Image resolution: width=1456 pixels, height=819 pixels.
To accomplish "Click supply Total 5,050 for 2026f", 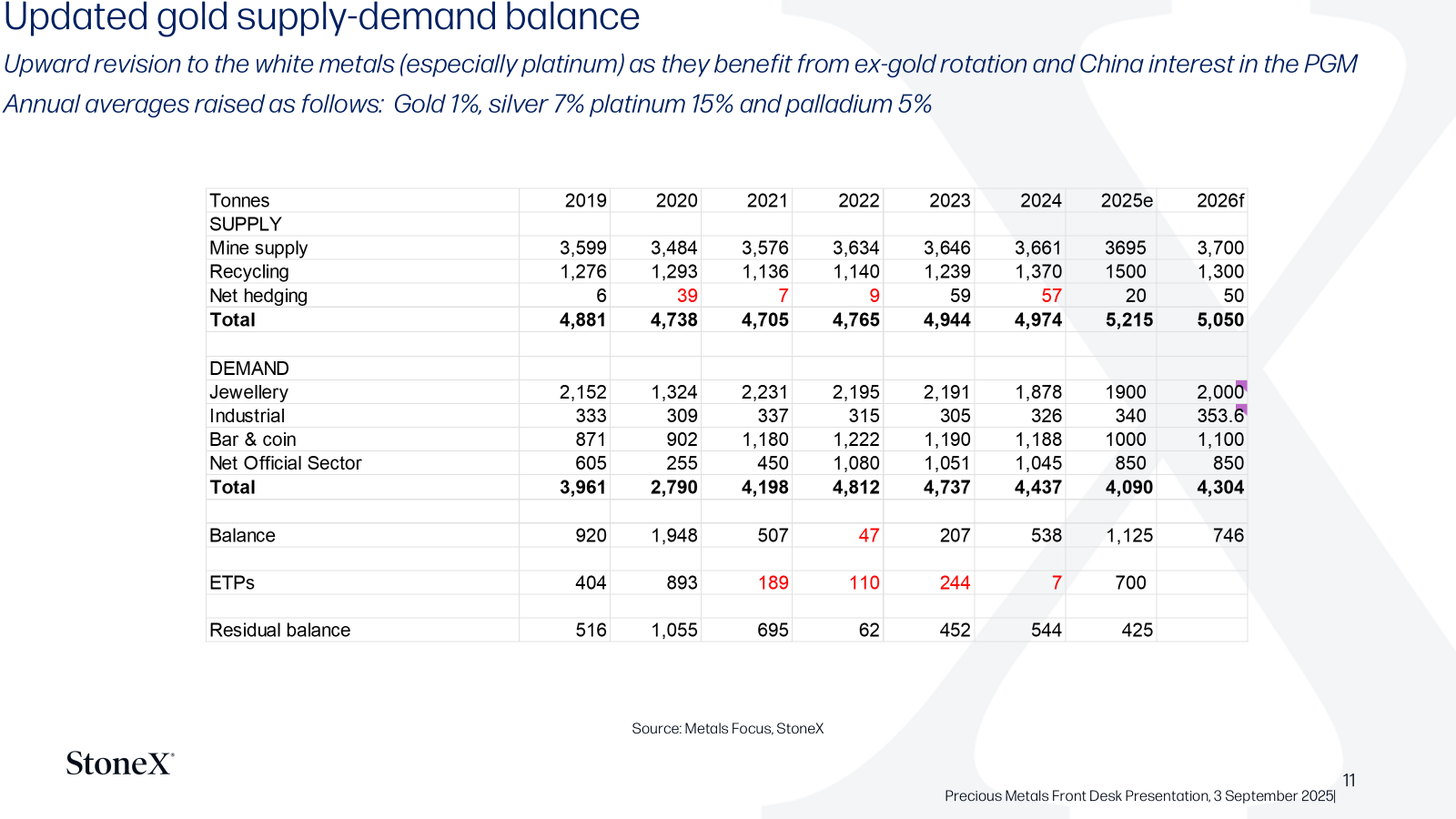I will tap(1220, 320).
